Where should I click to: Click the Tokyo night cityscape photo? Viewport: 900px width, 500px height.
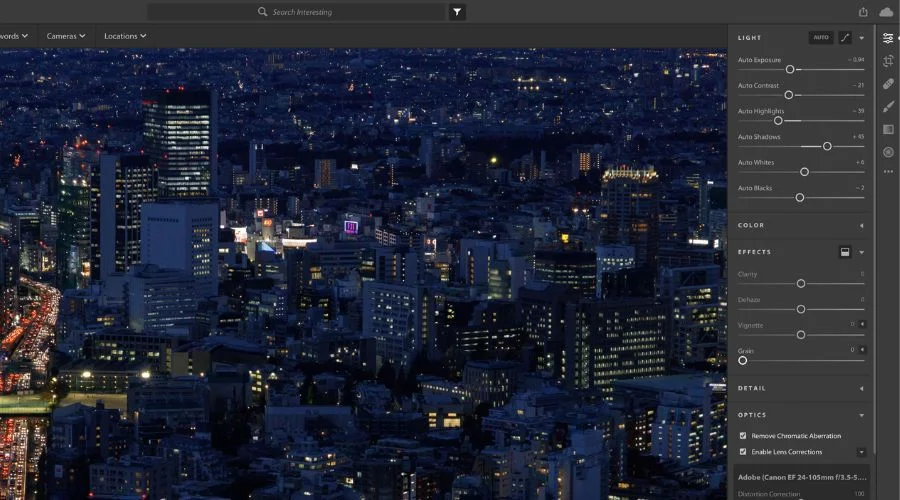point(363,274)
